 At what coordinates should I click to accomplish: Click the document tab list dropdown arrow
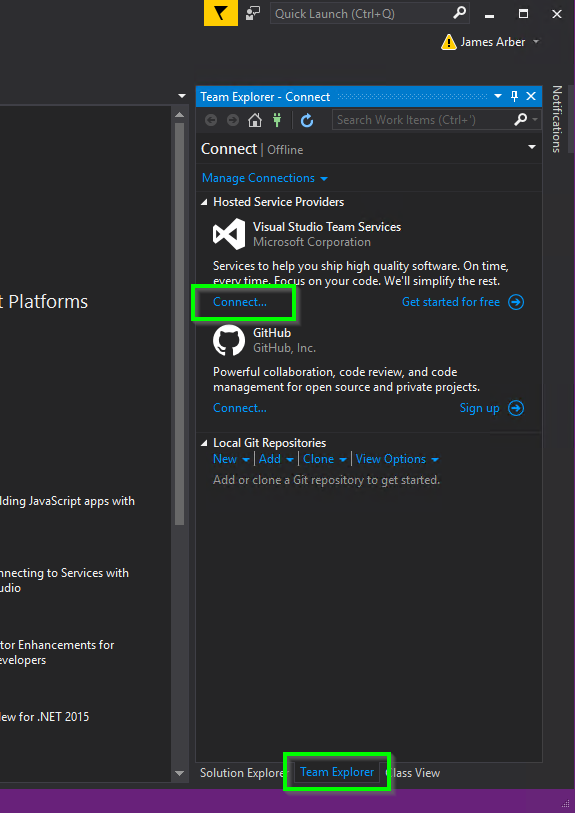181,96
